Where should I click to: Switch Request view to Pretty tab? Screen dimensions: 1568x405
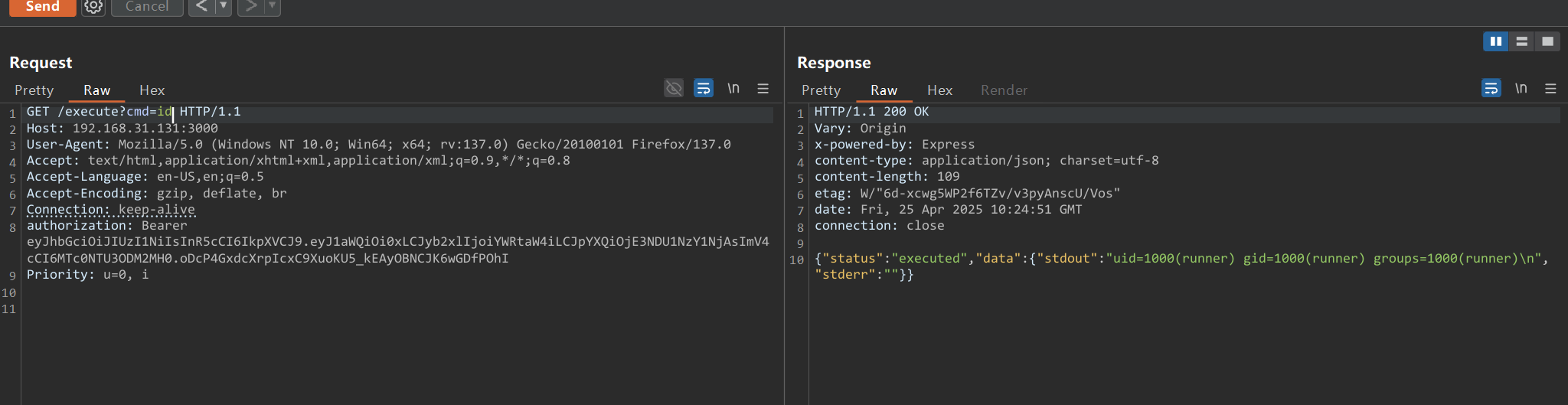pyautogui.click(x=34, y=90)
